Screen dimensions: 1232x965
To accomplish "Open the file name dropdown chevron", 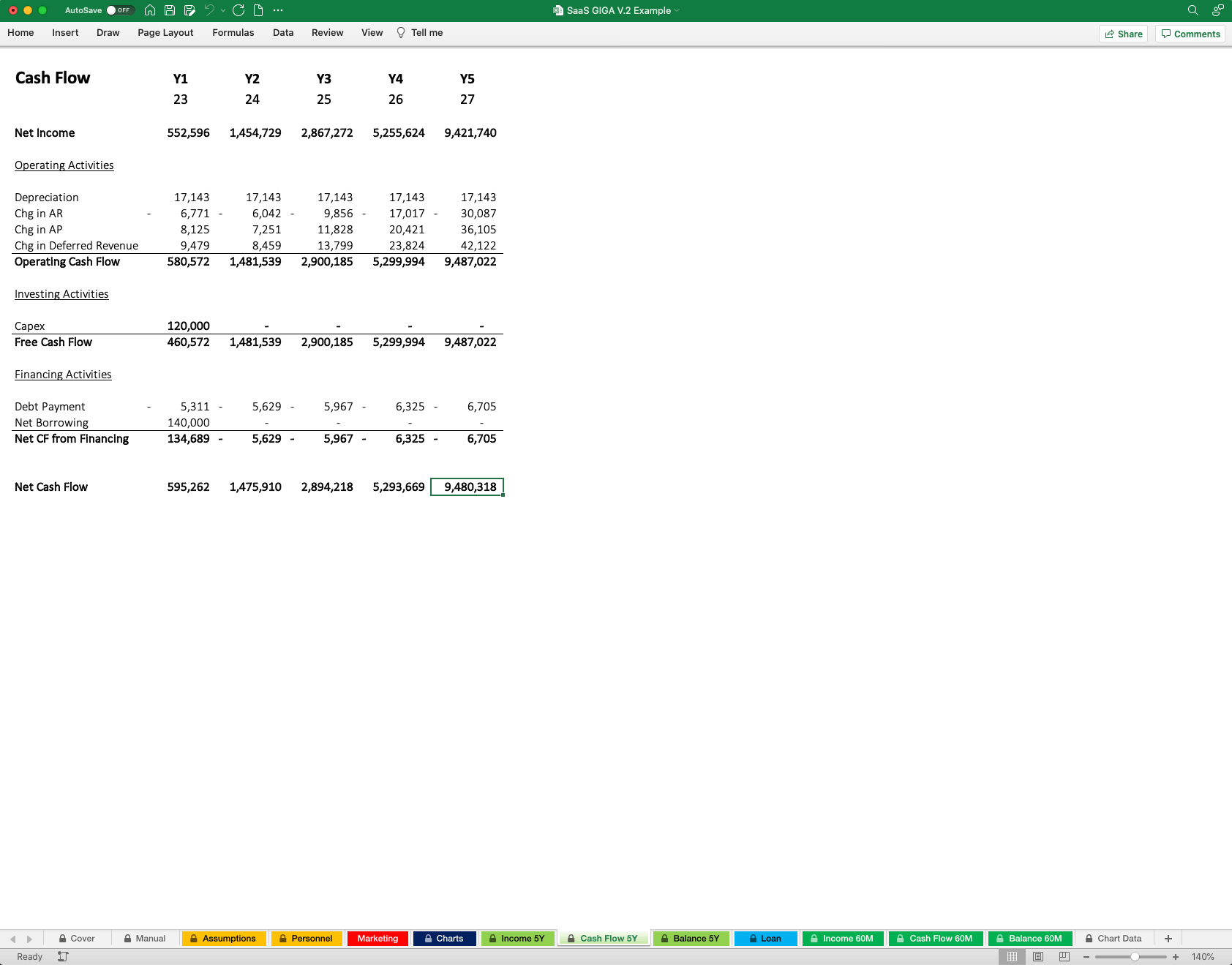I will tap(677, 10).
